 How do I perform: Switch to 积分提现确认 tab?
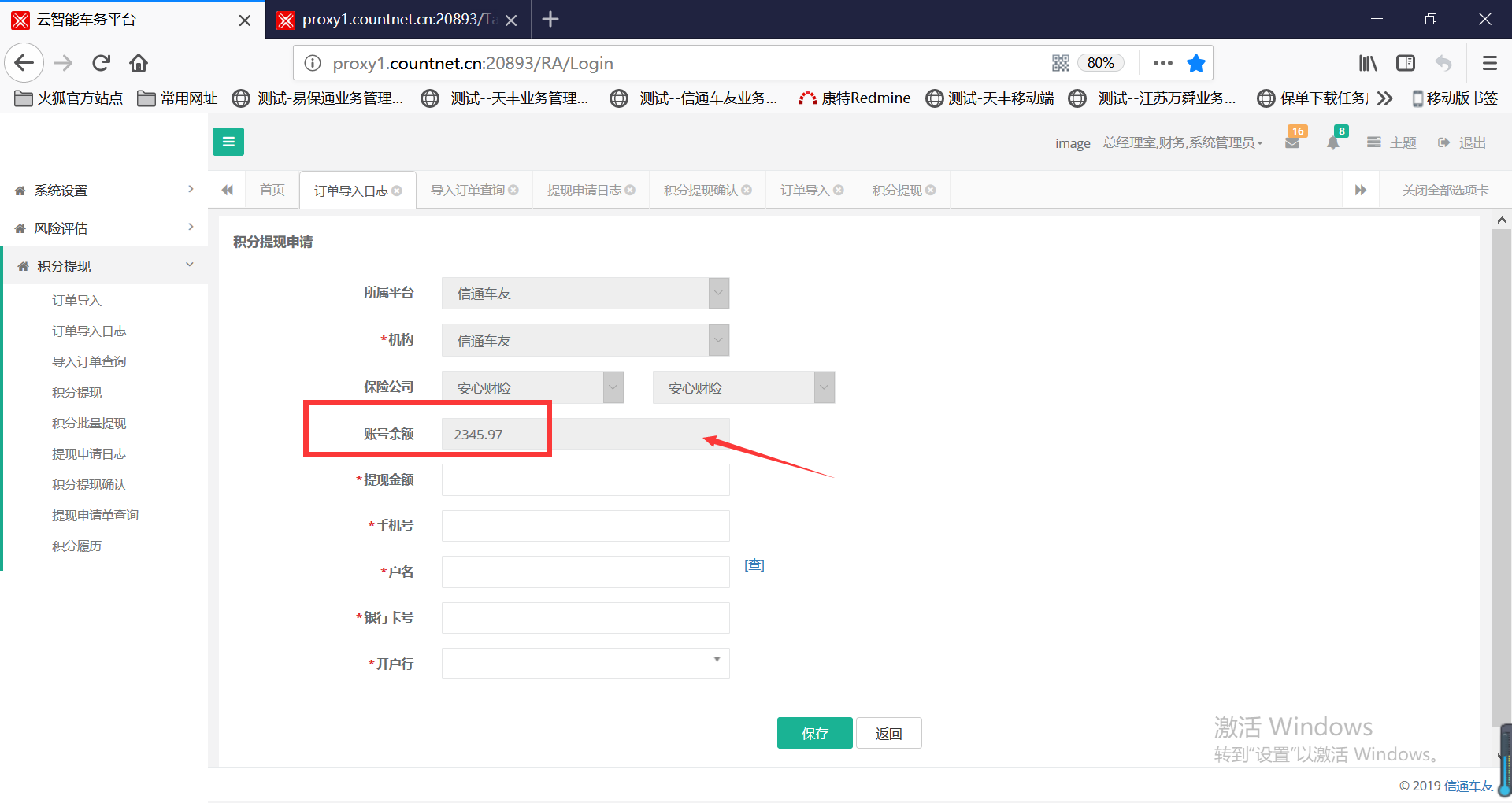coord(700,190)
